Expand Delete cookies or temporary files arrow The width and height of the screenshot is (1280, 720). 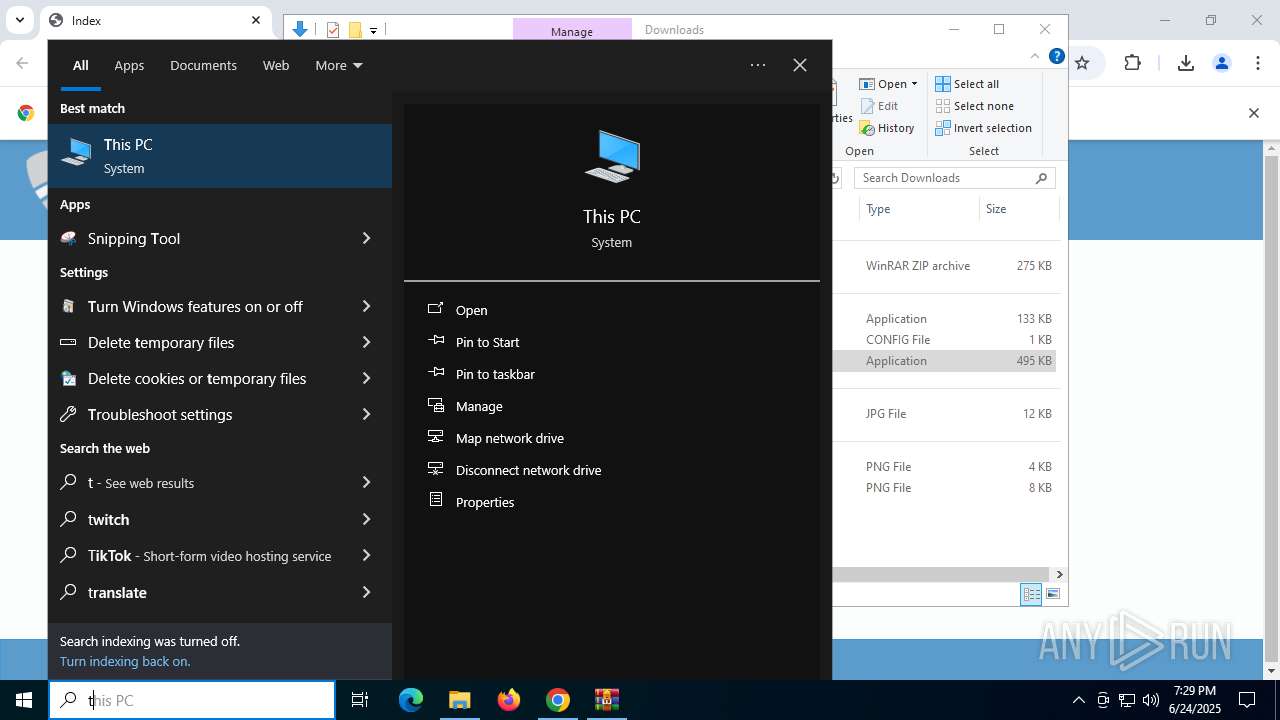[x=366, y=378]
